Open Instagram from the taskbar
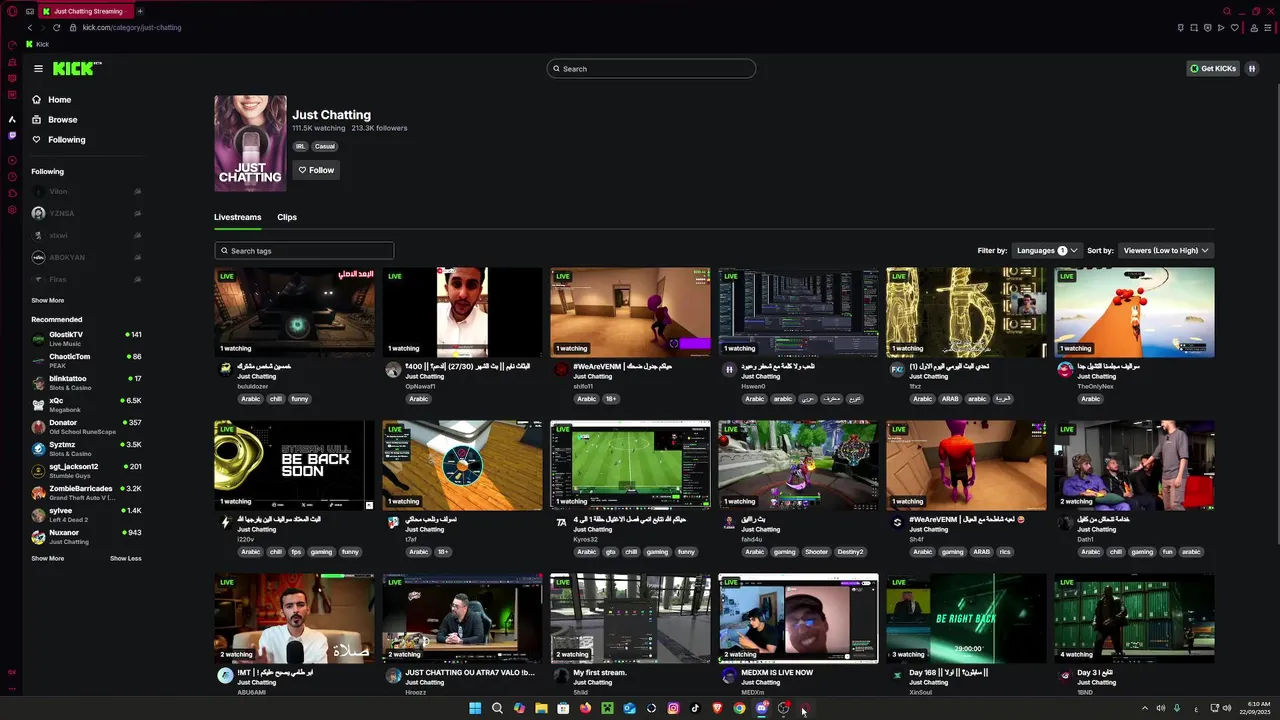 [673, 708]
